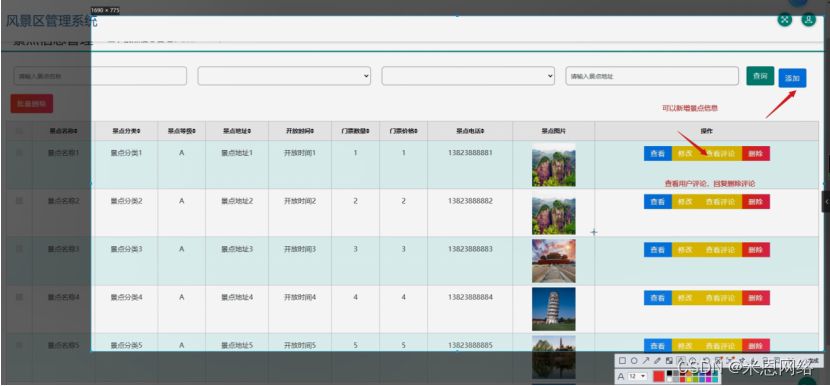Image resolution: width=830 pixels, height=386 pixels.
Task: Check the checkbox for 景点名称3 row
Action: click(19, 248)
